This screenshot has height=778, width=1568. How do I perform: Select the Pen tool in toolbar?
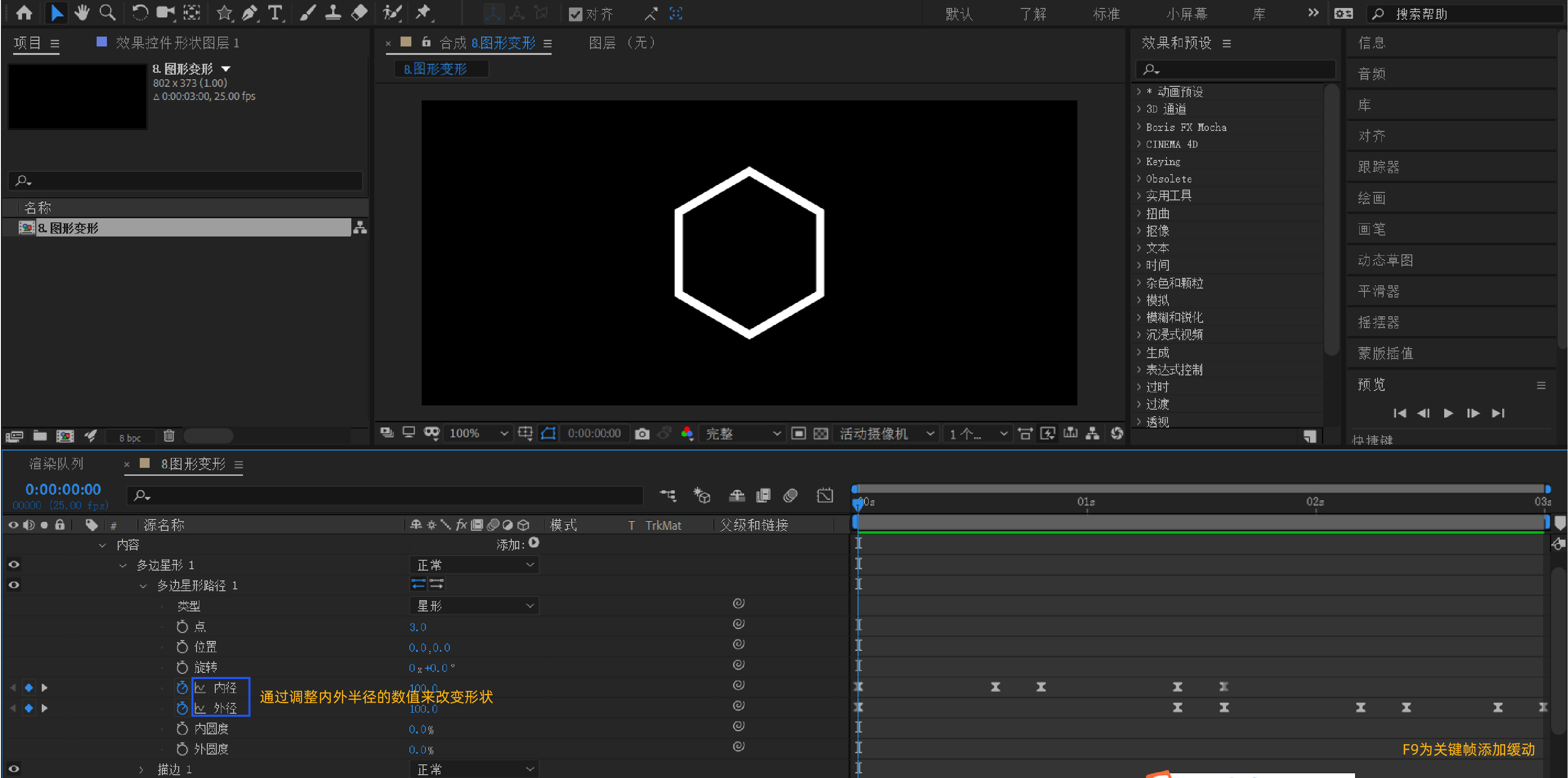(250, 13)
